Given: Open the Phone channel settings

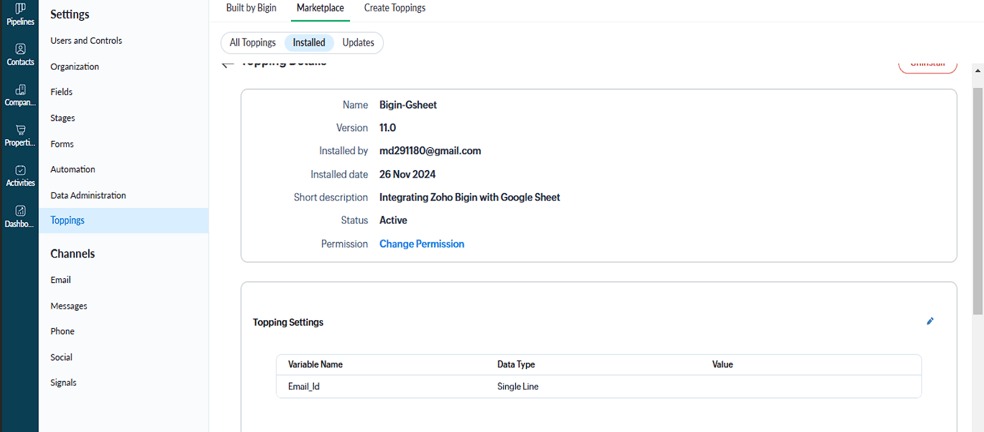Looking at the screenshot, I should [62, 331].
